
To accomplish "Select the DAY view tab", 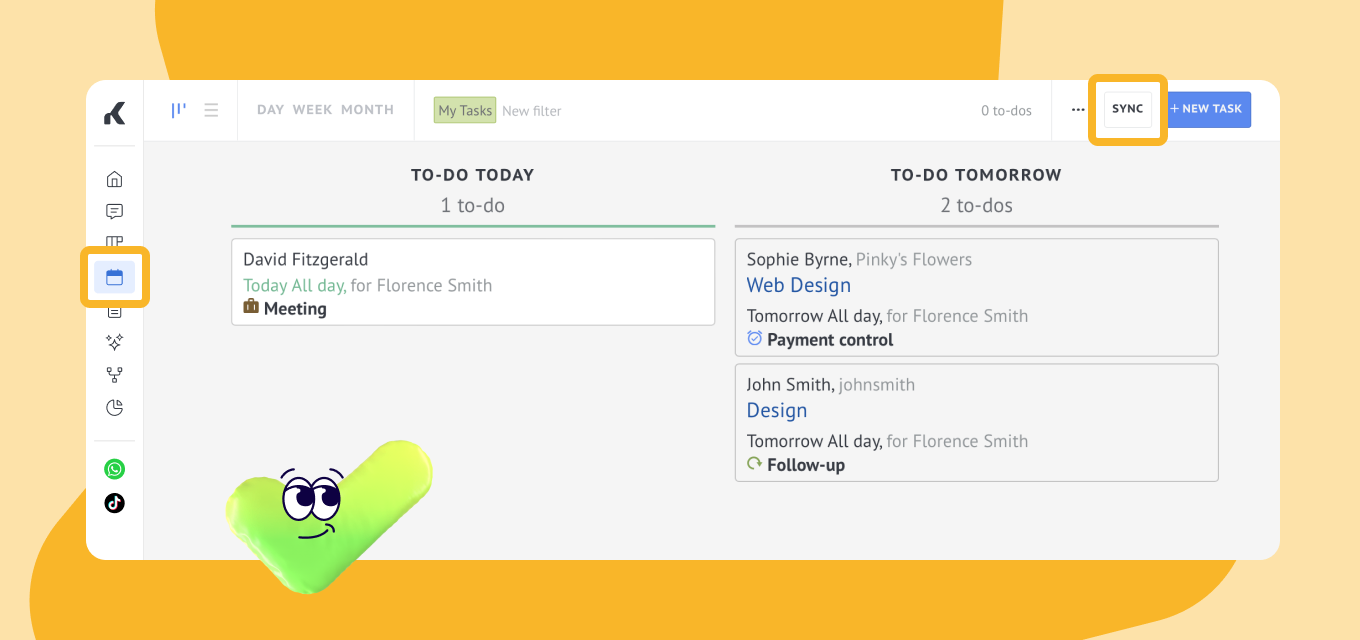I will coord(270,110).
